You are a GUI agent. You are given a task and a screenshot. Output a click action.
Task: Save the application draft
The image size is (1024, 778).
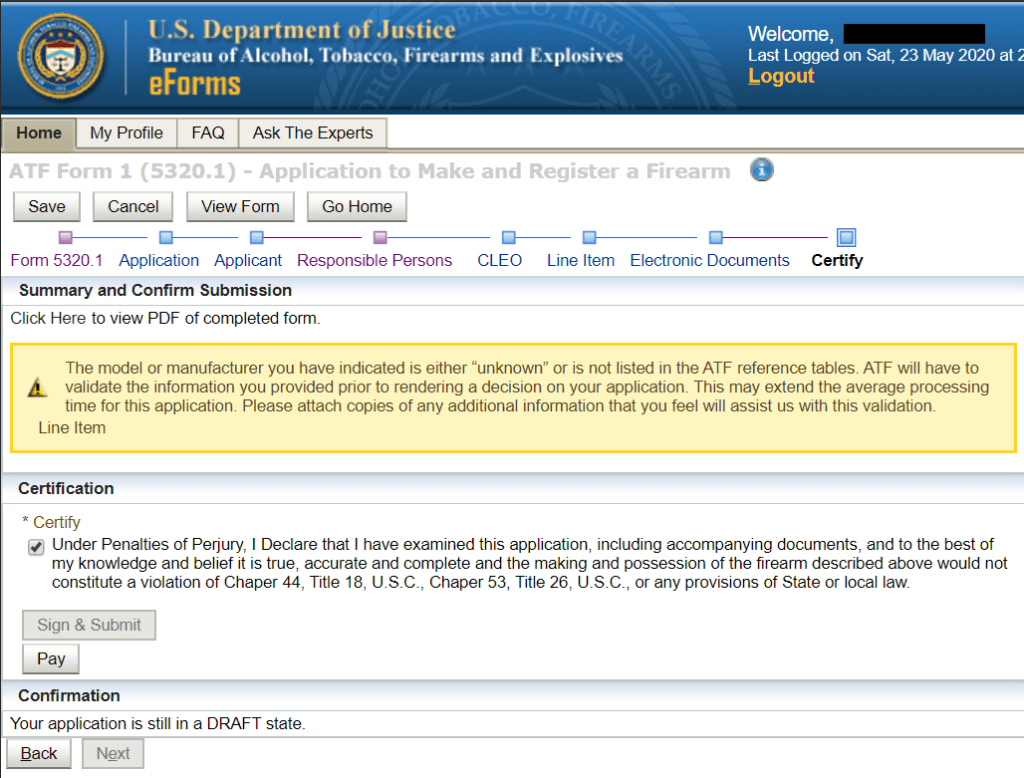[x=47, y=207]
